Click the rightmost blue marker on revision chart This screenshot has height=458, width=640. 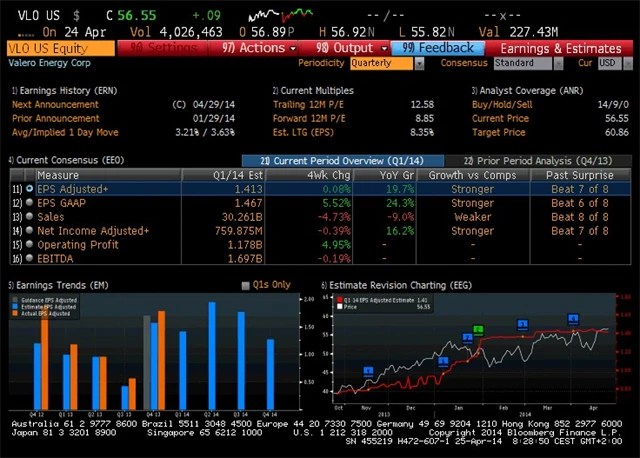(573, 319)
